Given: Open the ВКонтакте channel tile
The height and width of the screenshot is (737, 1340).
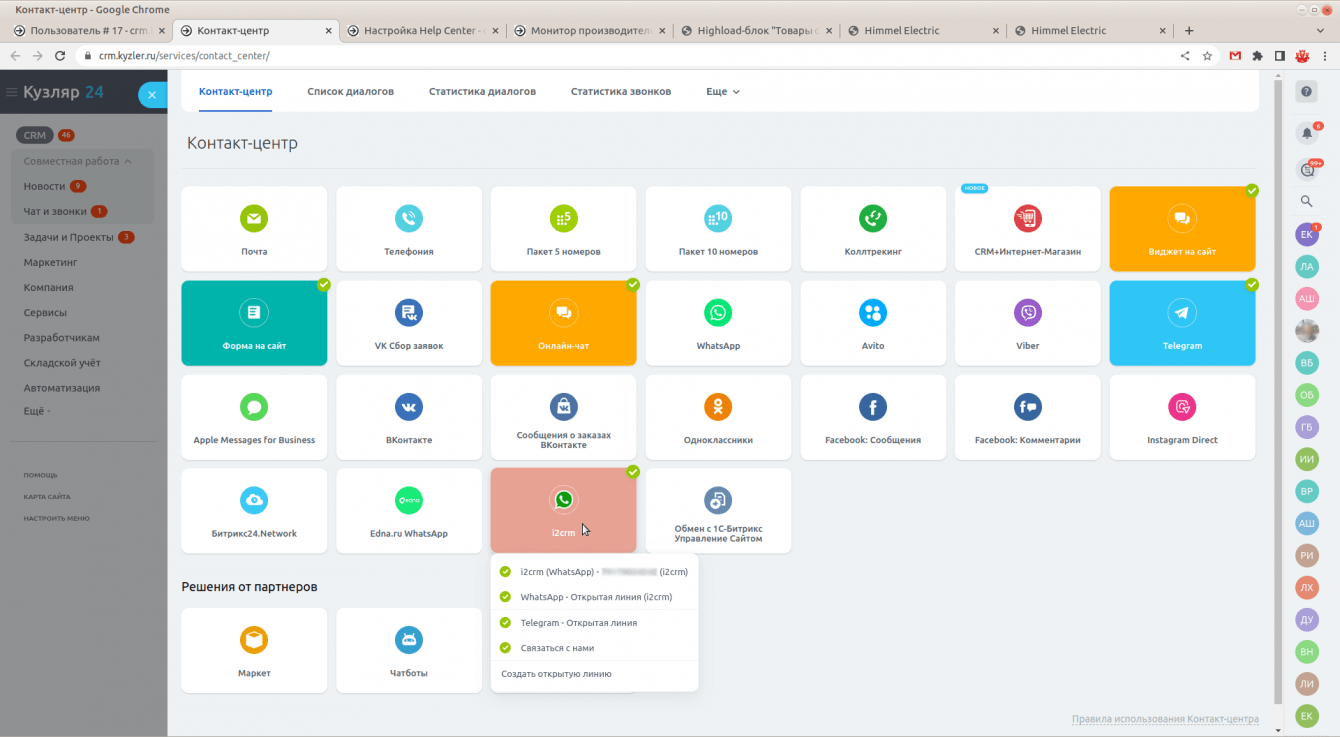Looking at the screenshot, I should (409, 417).
